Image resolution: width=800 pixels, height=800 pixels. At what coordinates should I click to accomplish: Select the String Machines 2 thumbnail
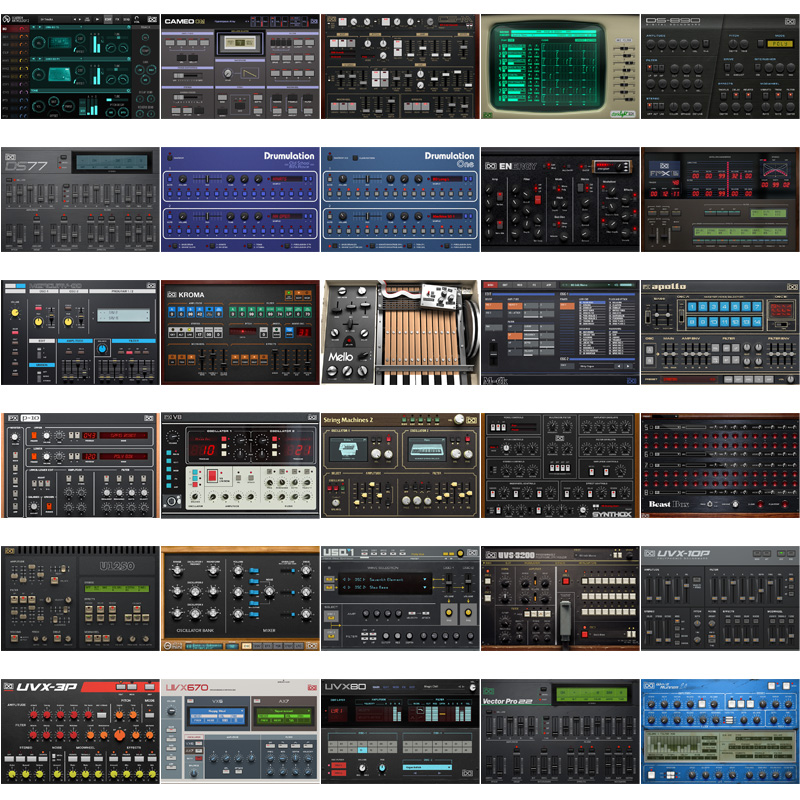401,465
